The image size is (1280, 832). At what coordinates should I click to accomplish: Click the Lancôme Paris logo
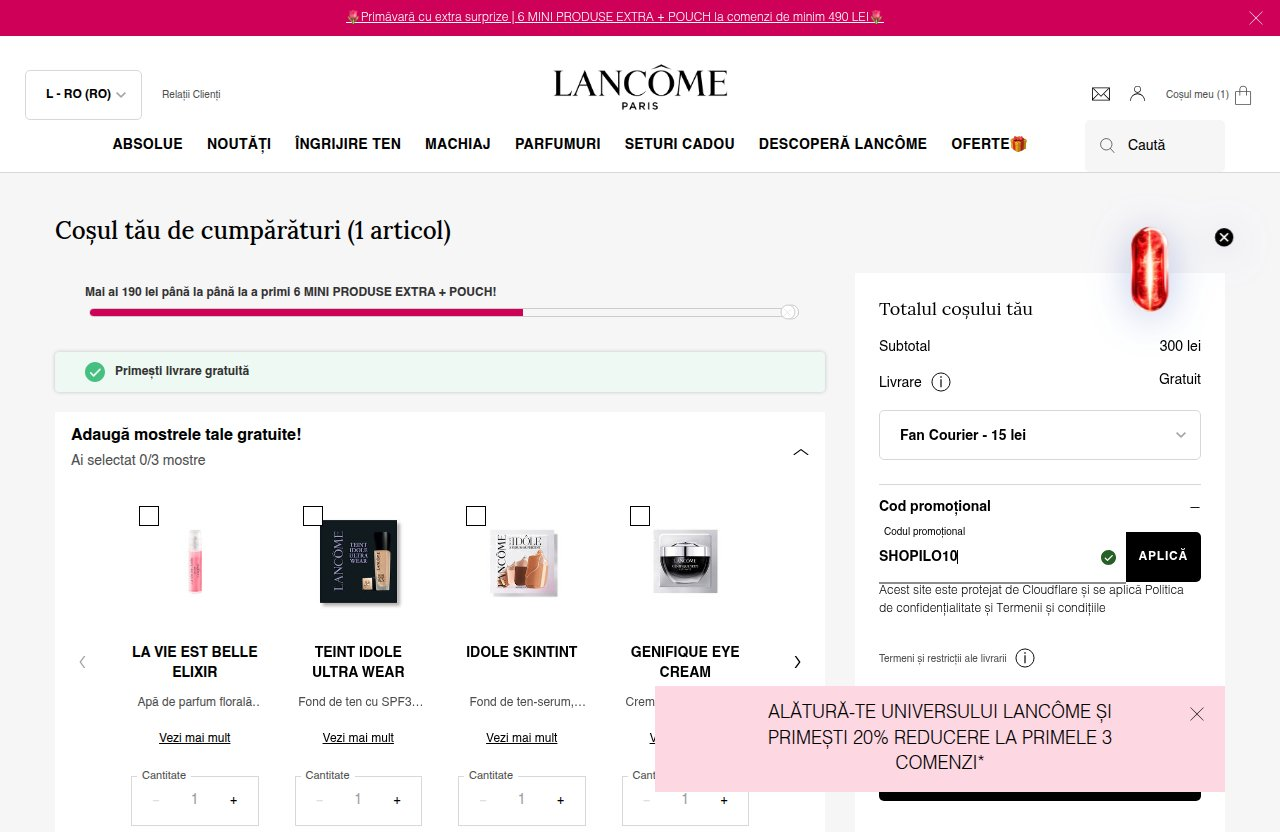pyautogui.click(x=640, y=88)
